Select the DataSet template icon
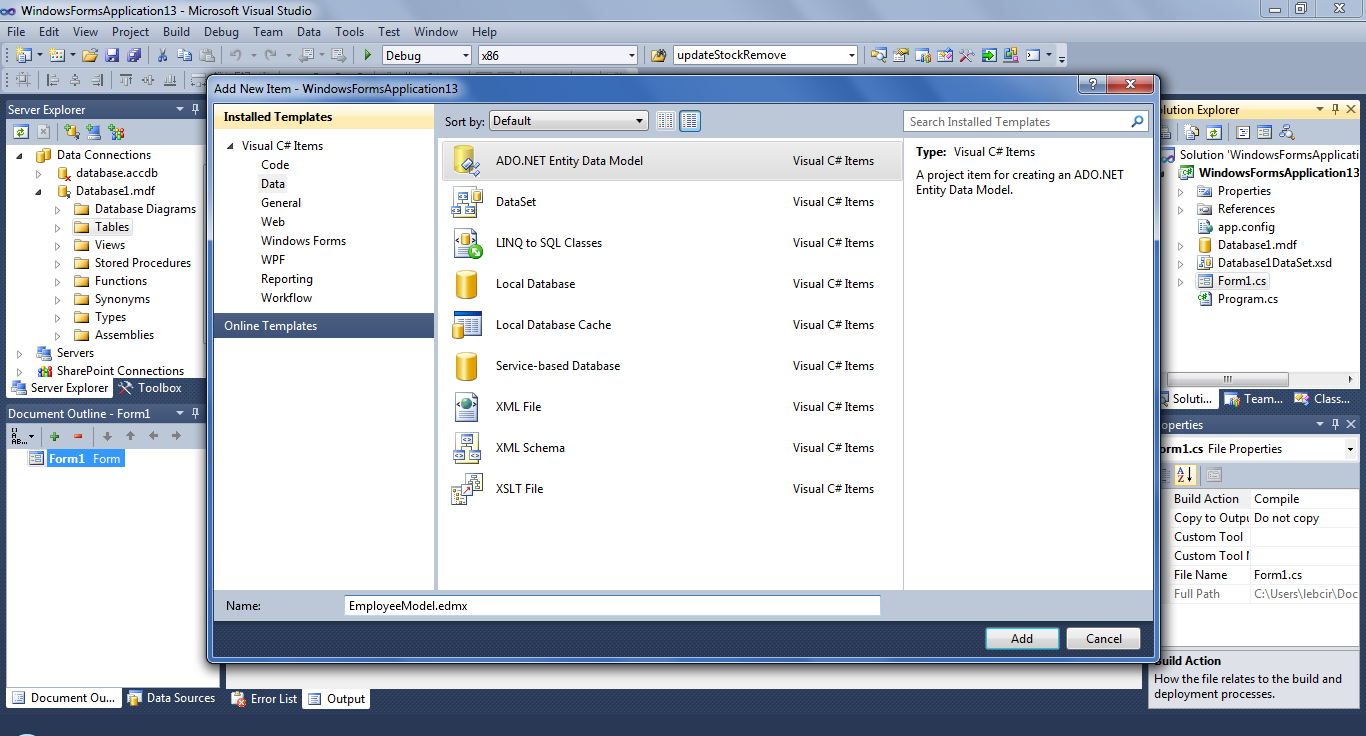 tap(466, 201)
